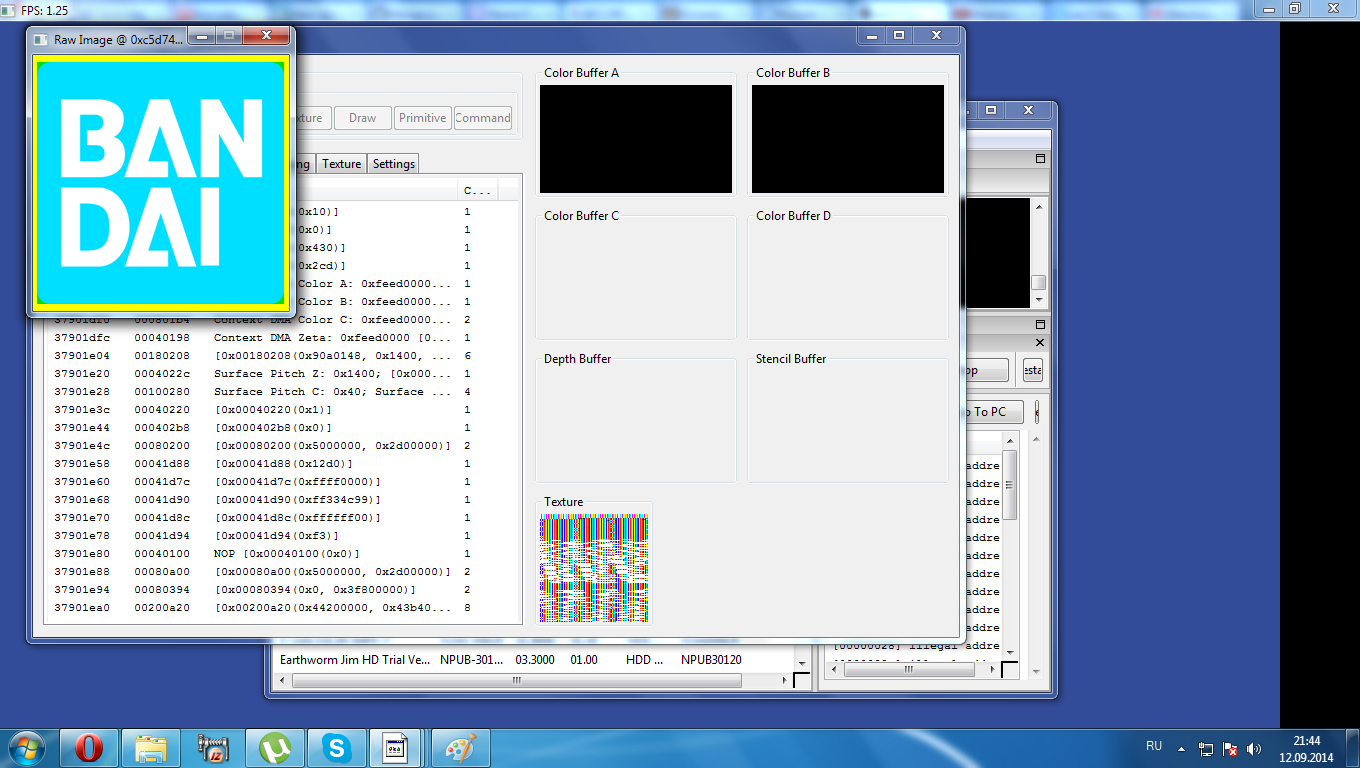This screenshot has height=768, width=1360.
Task: Open uTorrent from the taskbar
Action: pos(275,748)
